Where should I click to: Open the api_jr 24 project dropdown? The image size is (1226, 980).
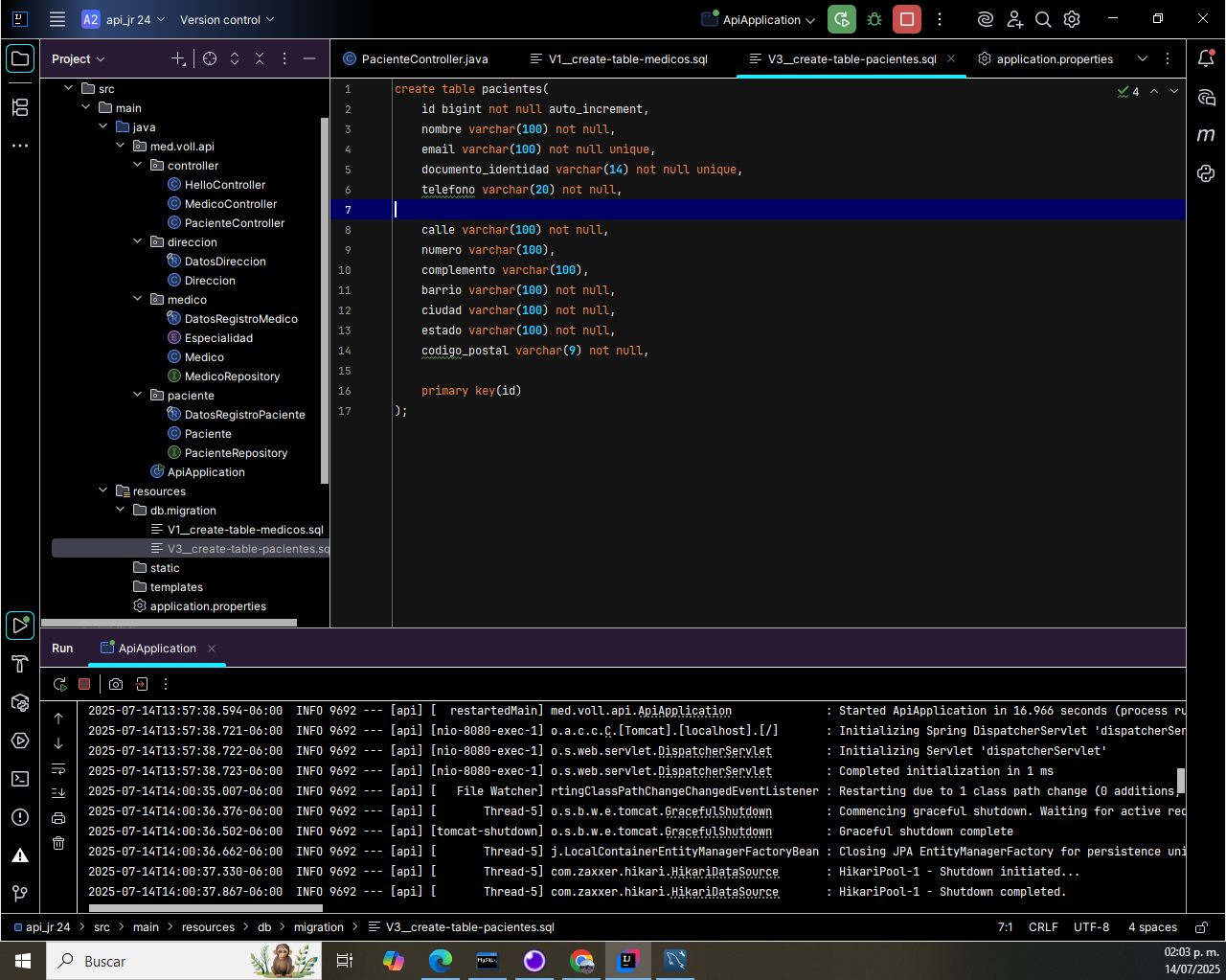(124, 19)
